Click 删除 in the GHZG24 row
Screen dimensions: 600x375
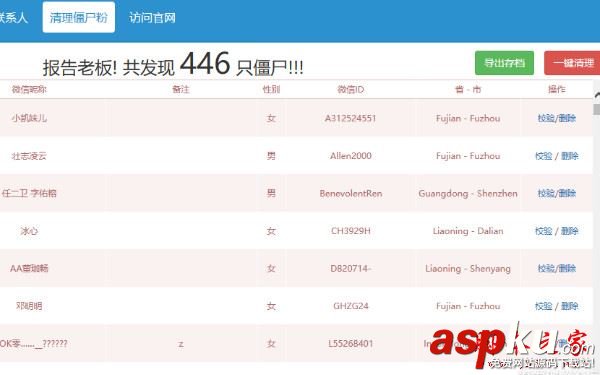pos(570,306)
